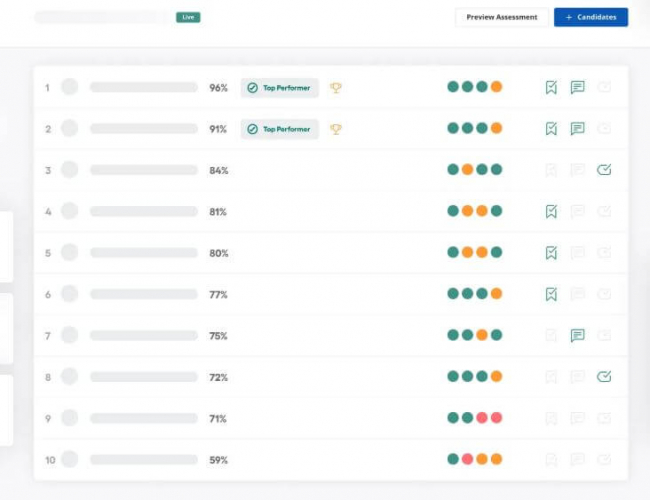Click the red third dot in row 9
This screenshot has height=500, width=650.
pyautogui.click(x=482, y=417)
